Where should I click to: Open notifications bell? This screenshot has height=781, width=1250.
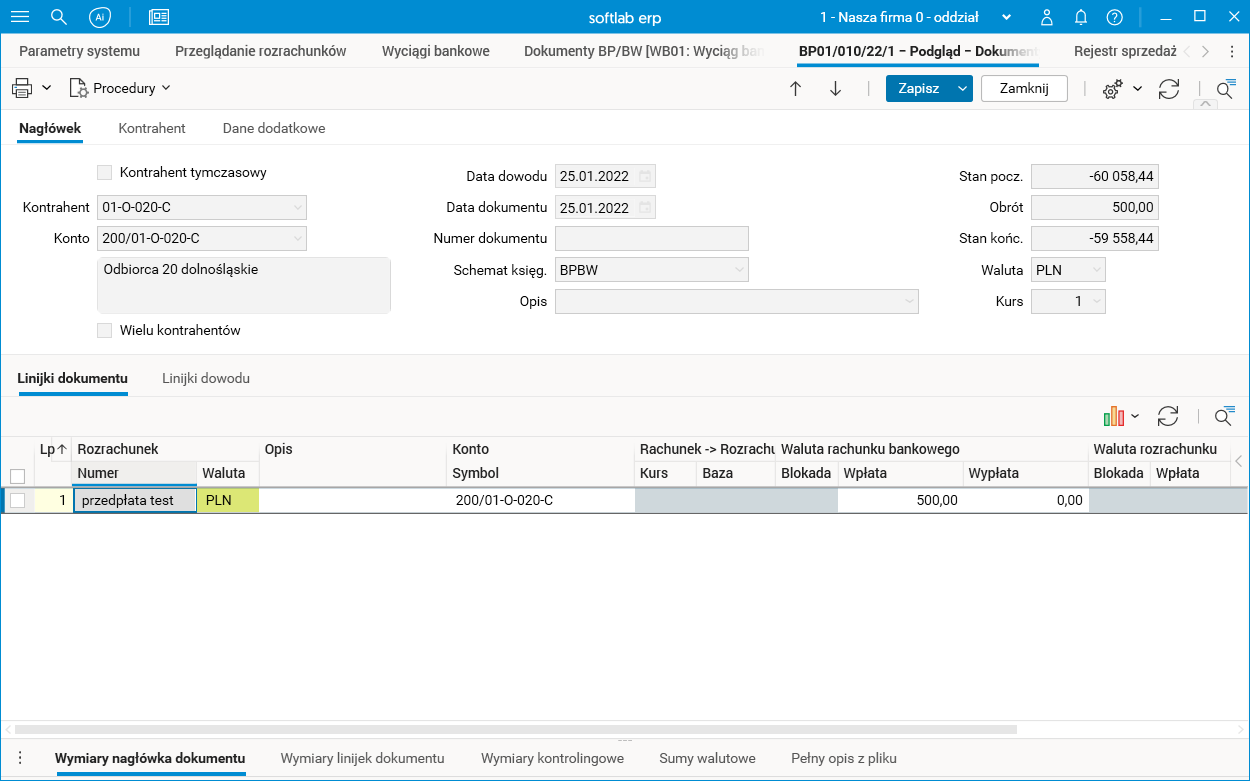click(x=1081, y=17)
